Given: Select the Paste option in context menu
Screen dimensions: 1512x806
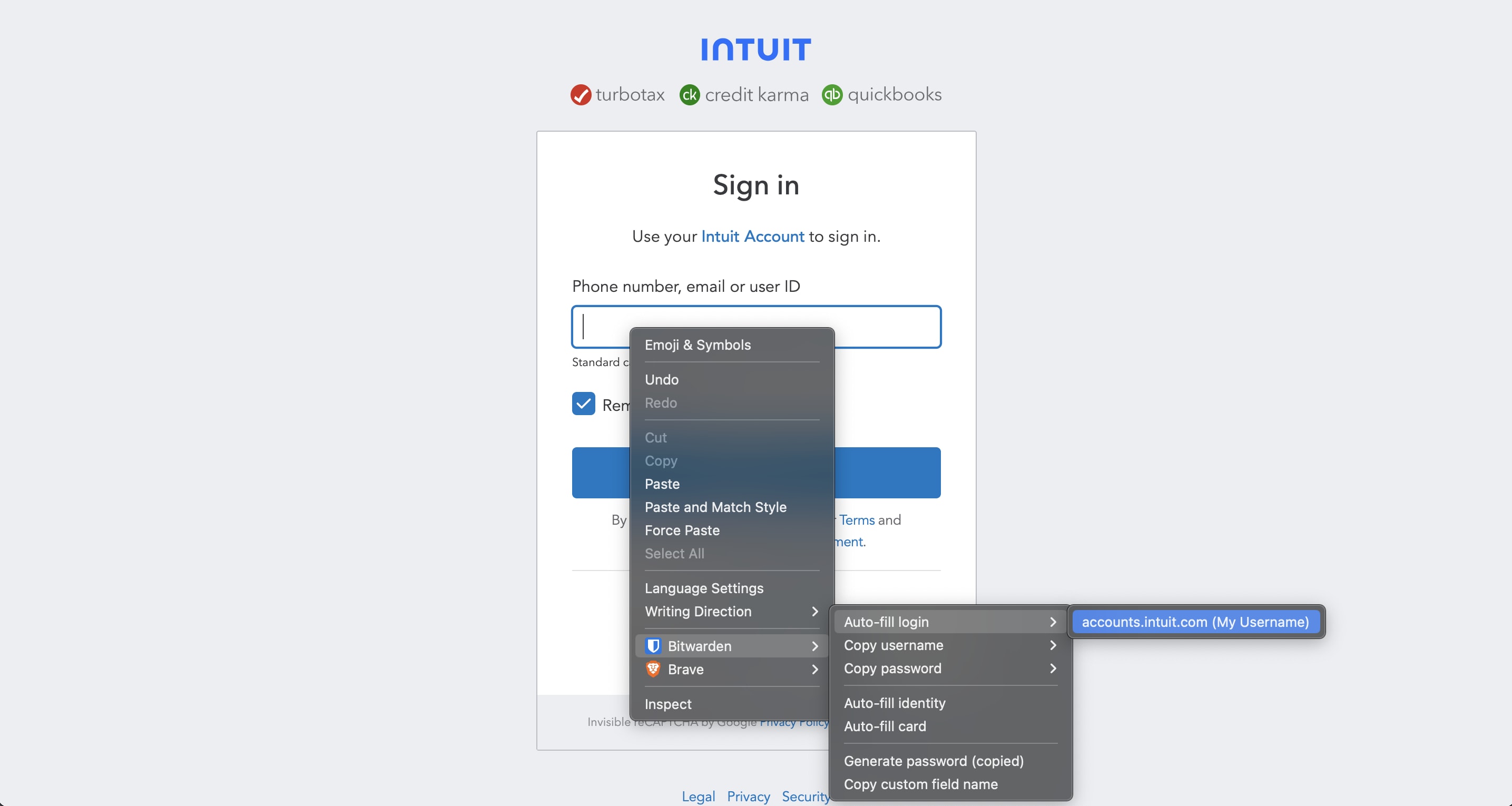Looking at the screenshot, I should (662, 483).
